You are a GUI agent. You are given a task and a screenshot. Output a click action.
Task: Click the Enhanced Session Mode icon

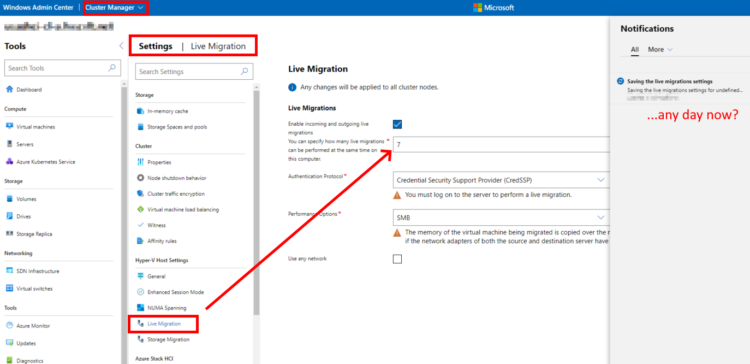coord(140,292)
